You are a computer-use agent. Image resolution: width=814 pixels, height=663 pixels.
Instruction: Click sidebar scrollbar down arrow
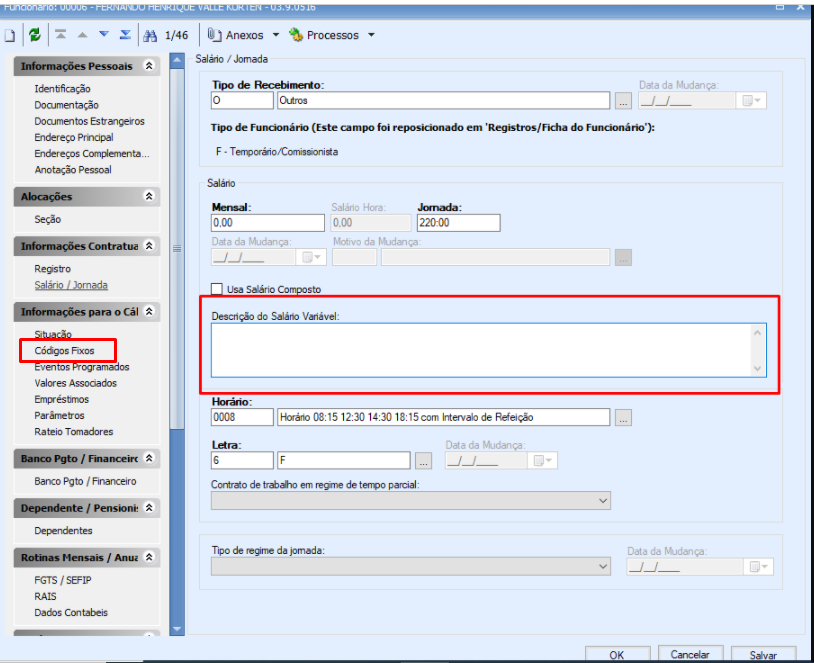pyautogui.click(x=177, y=629)
